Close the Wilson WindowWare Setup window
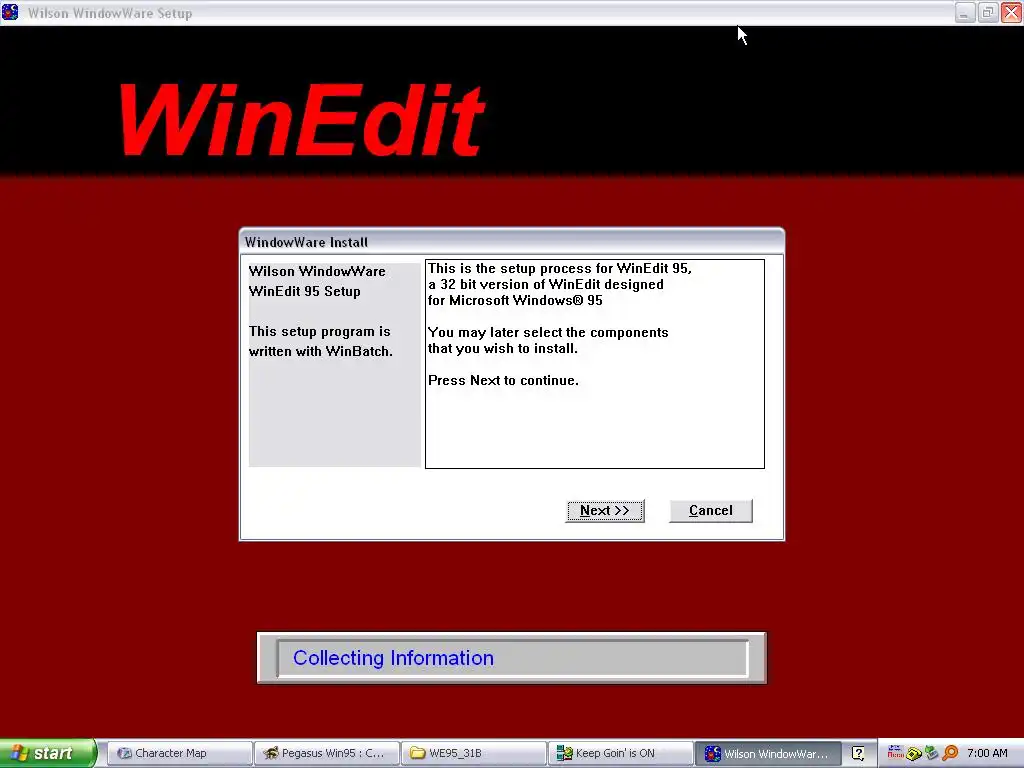 click(x=1011, y=12)
